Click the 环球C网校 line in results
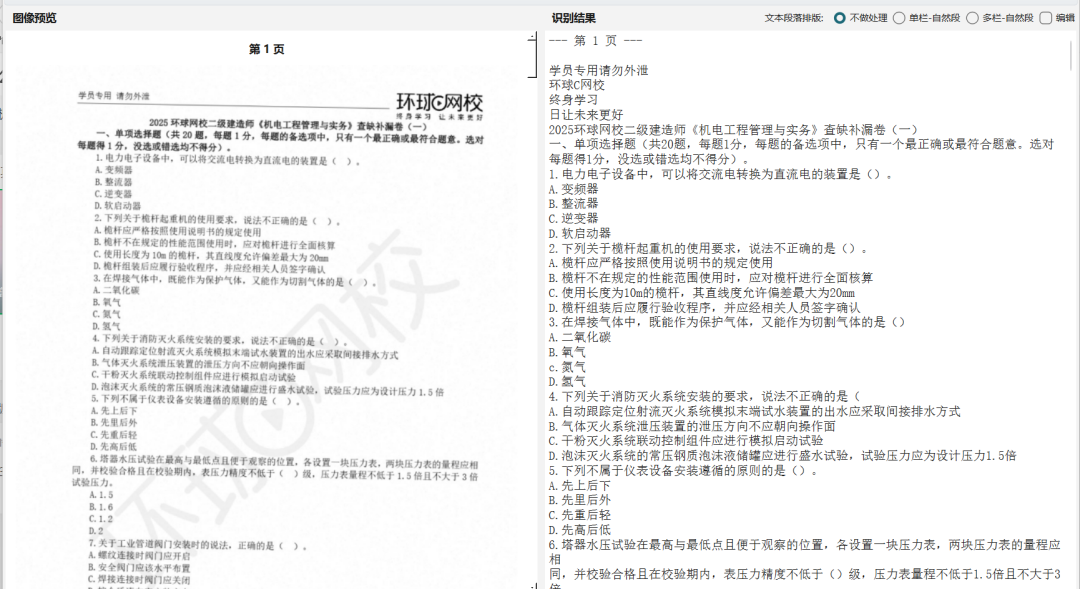Viewport: 1080px width, 589px height. coord(577,85)
